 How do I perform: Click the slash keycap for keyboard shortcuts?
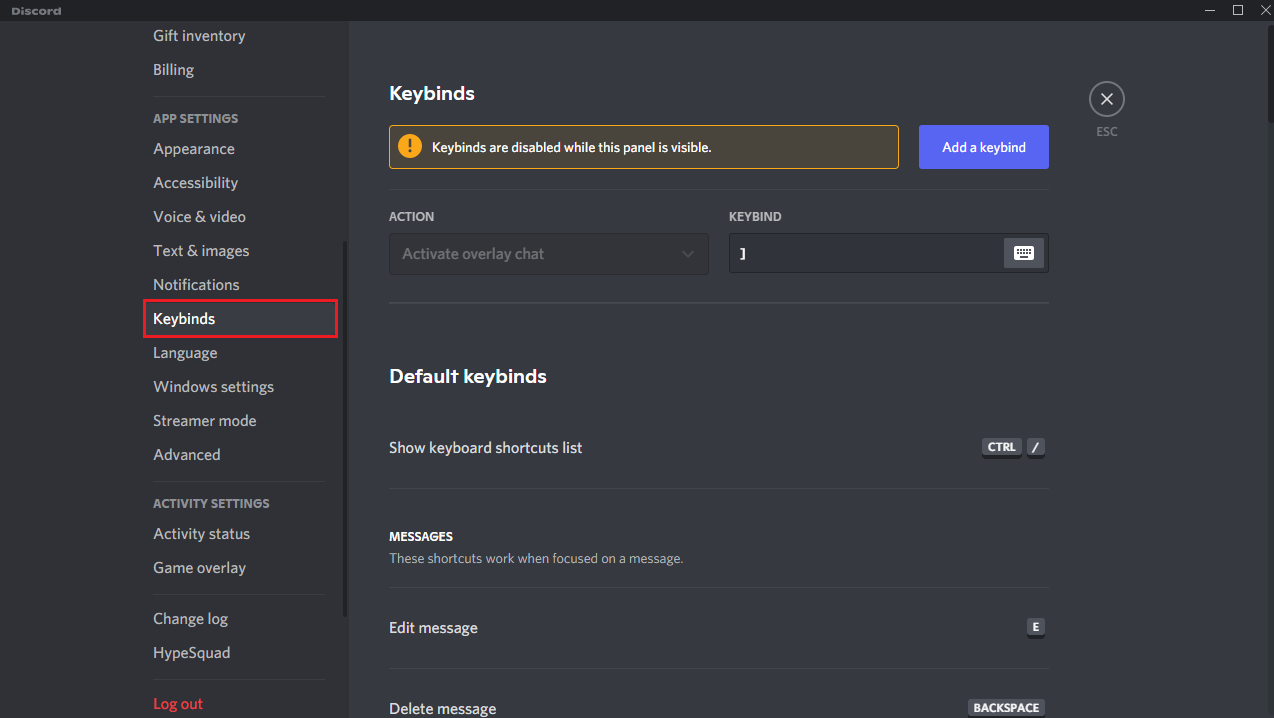point(1034,447)
